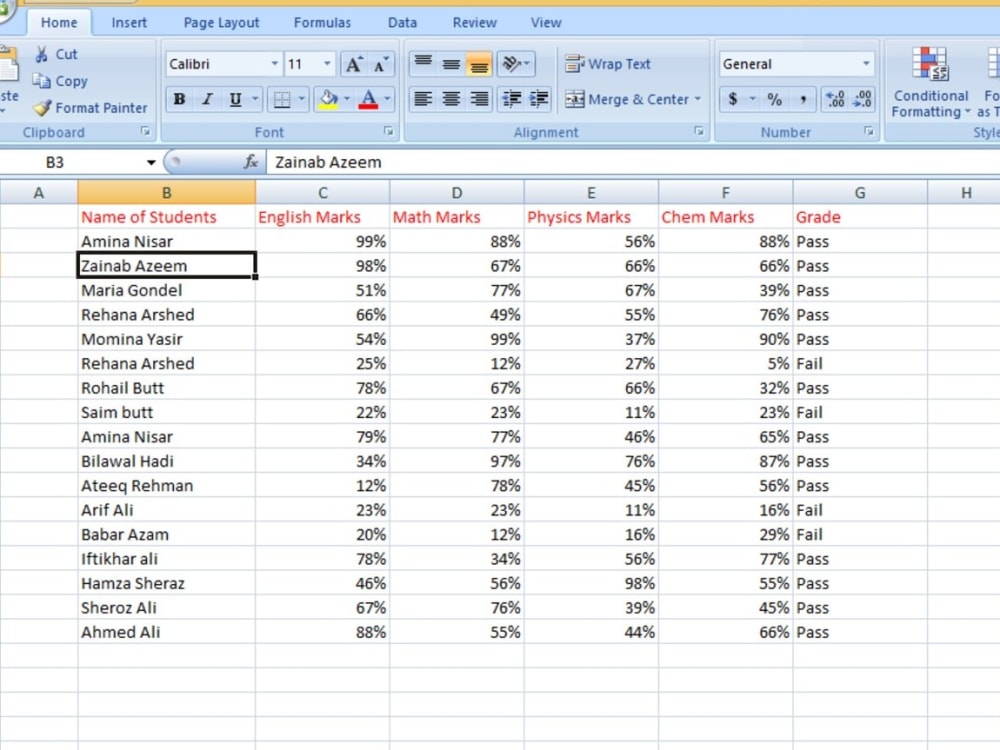
Task: Switch to the Home tab
Action: [x=59, y=23]
